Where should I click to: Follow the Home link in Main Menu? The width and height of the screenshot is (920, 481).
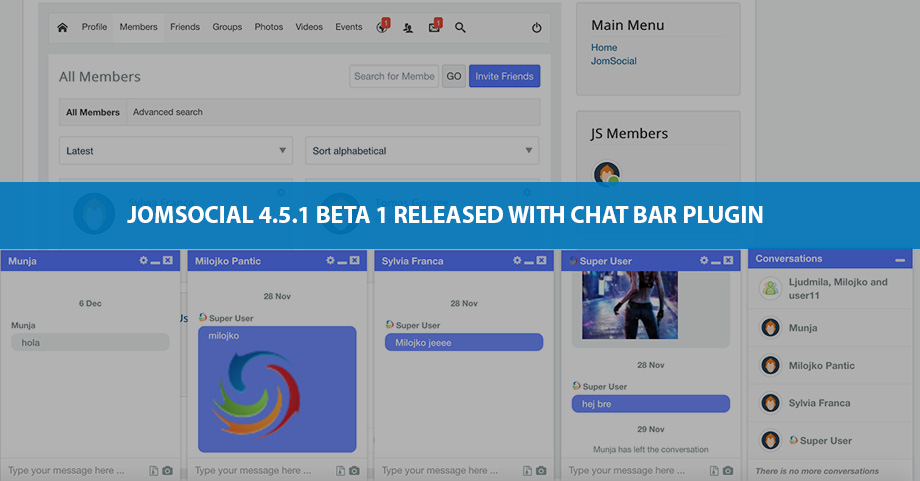pos(604,48)
